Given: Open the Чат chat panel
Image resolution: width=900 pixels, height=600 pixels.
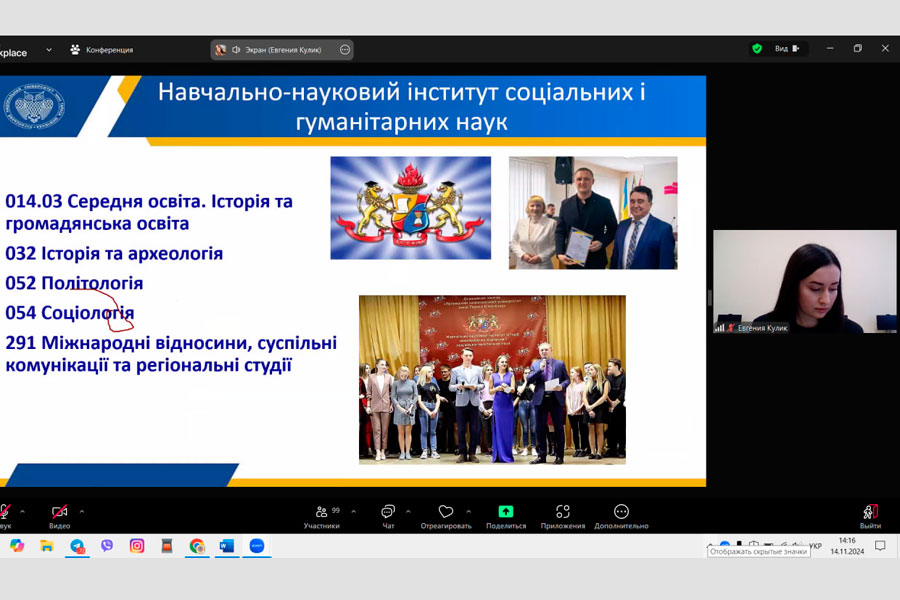Looking at the screenshot, I should pyautogui.click(x=388, y=516).
